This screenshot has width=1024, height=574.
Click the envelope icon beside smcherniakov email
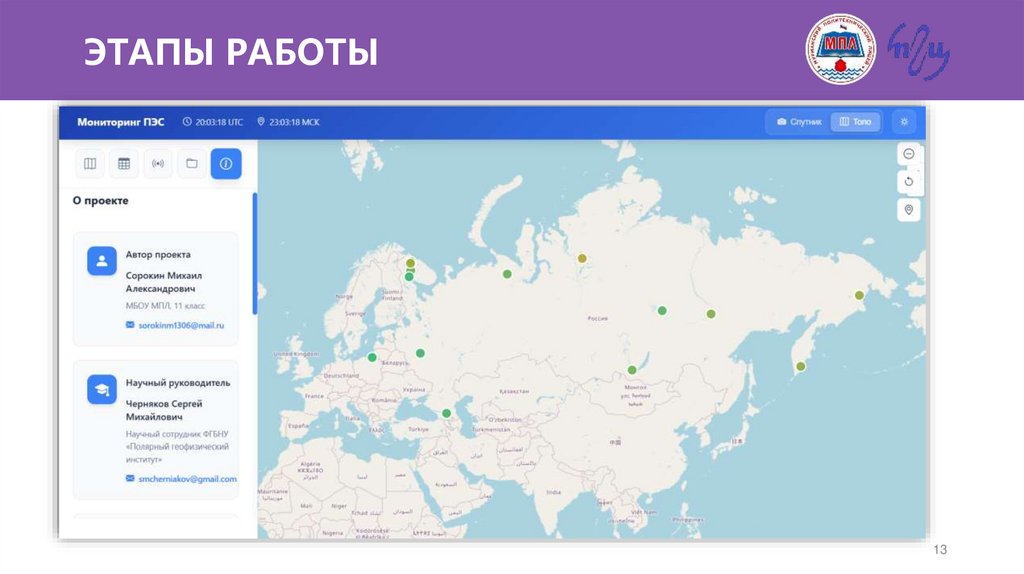[130, 479]
